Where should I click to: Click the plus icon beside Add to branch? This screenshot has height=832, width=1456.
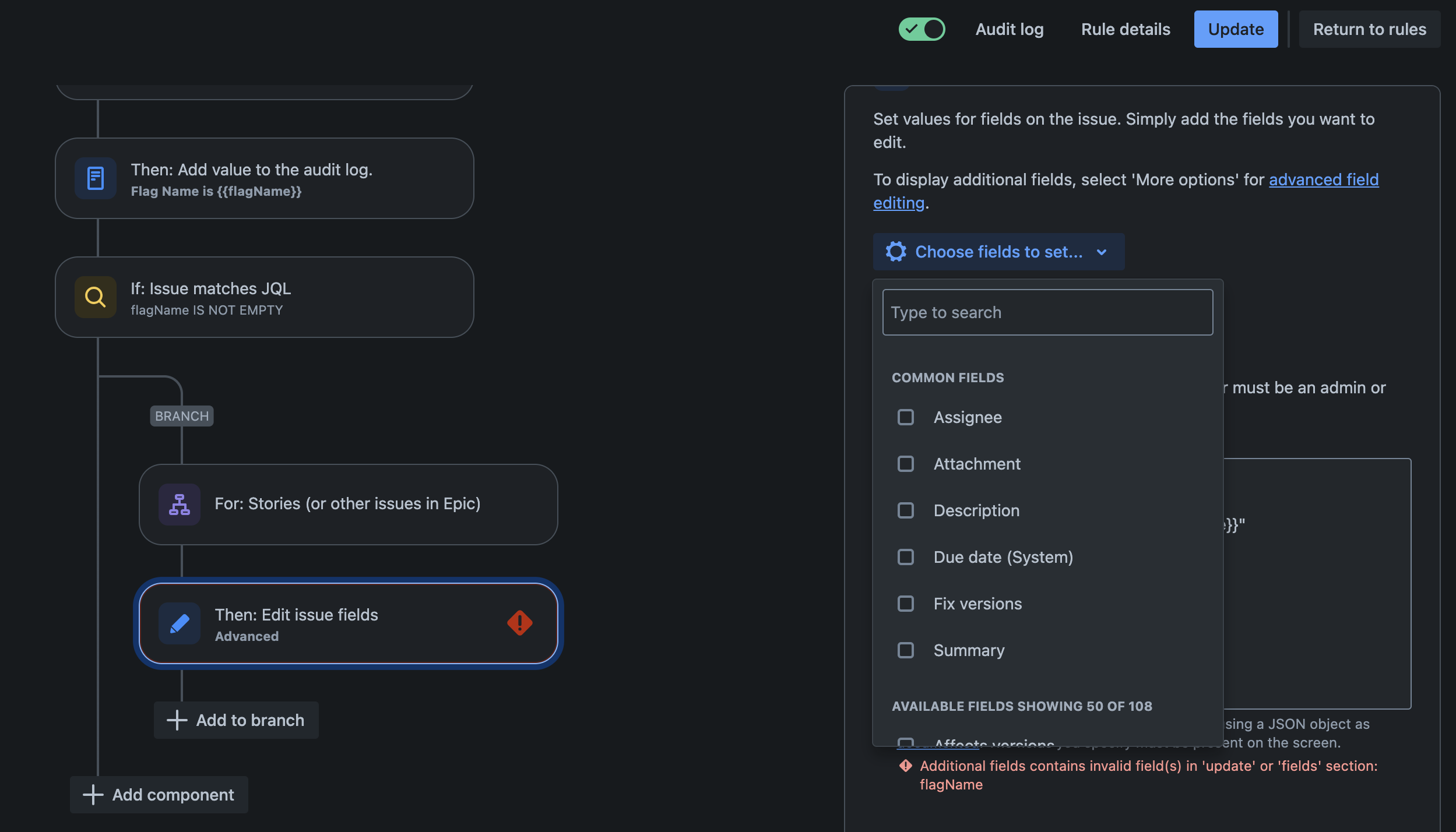click(x=177, y=720)
